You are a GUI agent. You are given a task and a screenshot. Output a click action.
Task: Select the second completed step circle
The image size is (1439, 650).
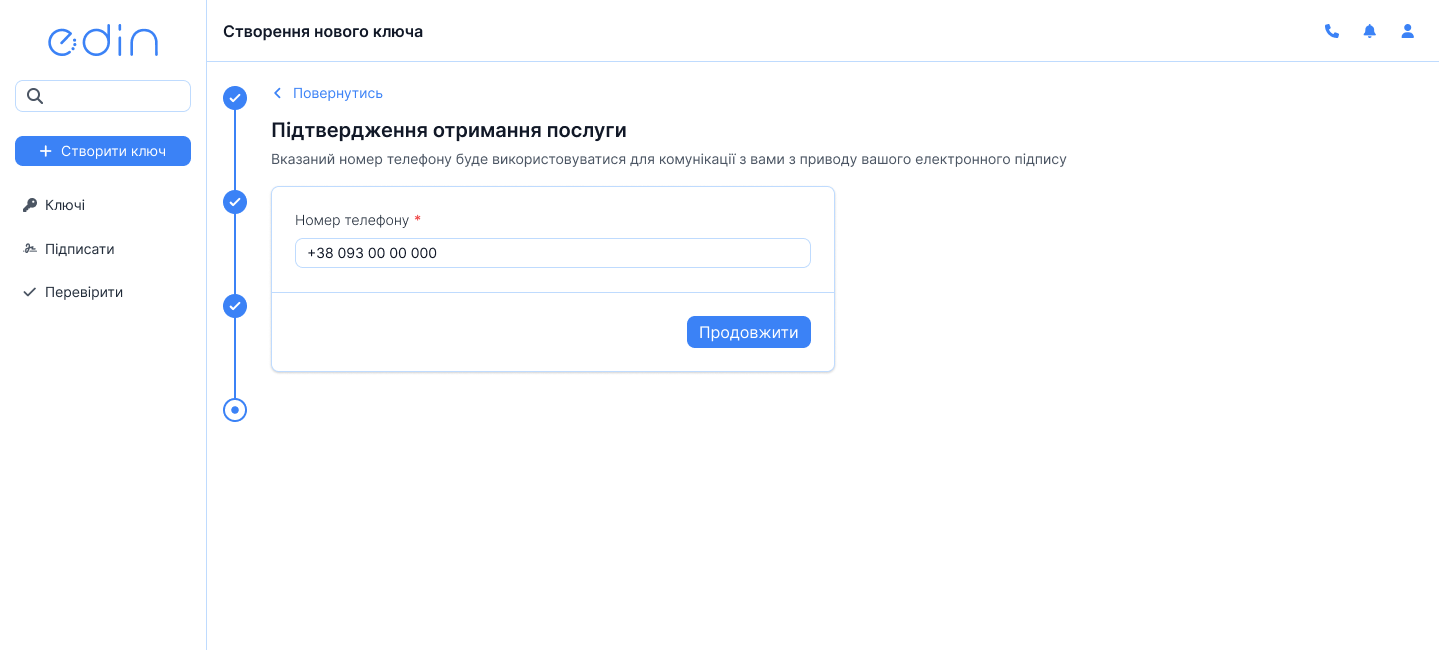(x=235, y=202)
